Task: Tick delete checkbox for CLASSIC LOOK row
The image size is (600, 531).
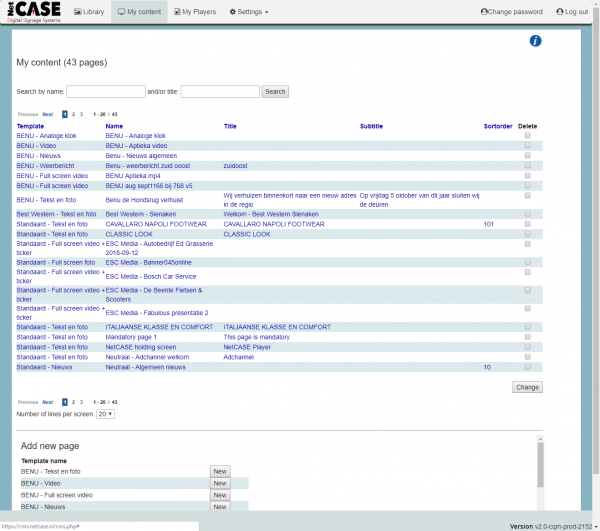Action: tap(528, 233)
